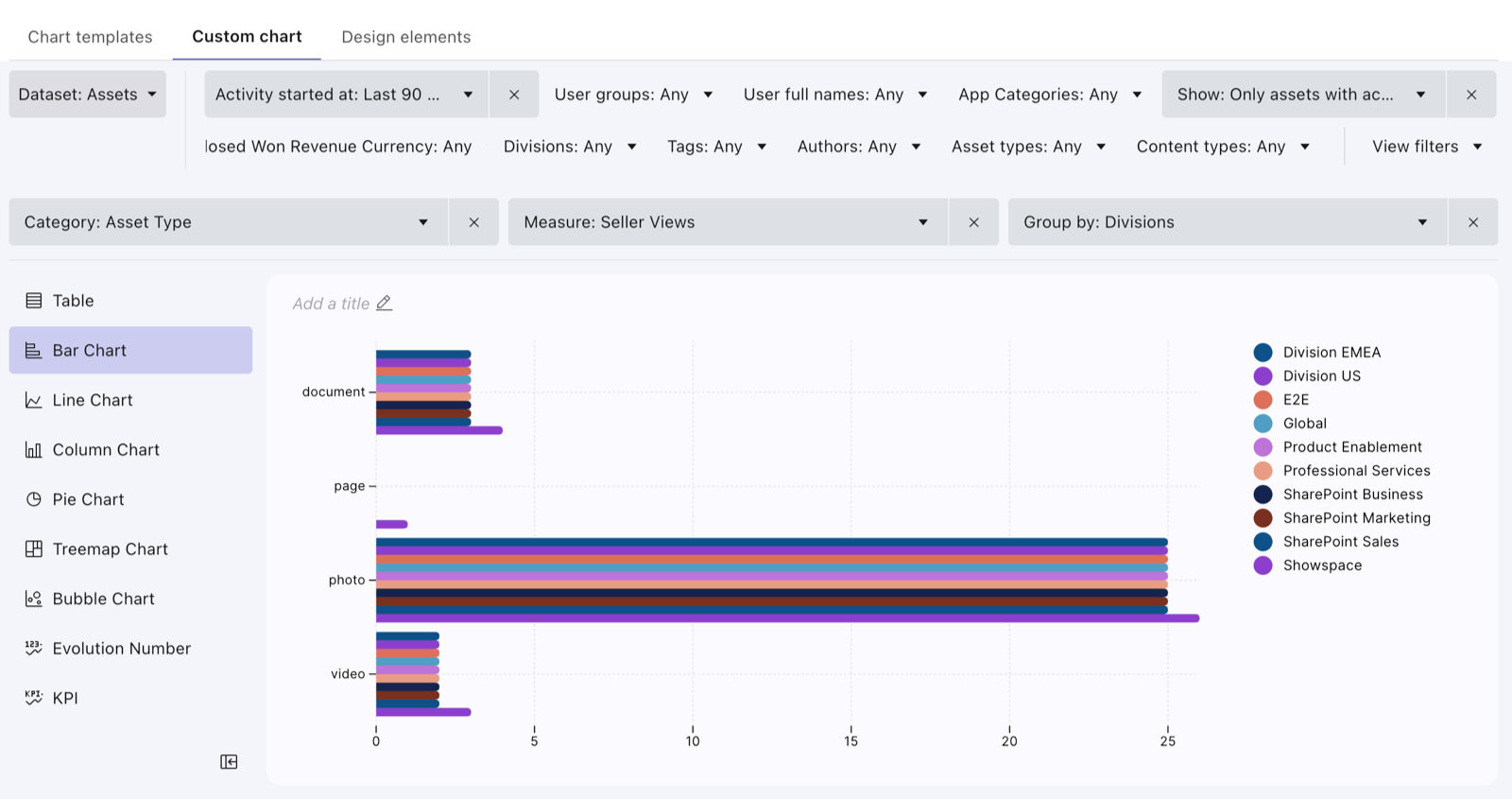Screen dimensions: 1512x799
Task: Open the Group by: Divisions dropdown
Action: [x=1228, y=222]
